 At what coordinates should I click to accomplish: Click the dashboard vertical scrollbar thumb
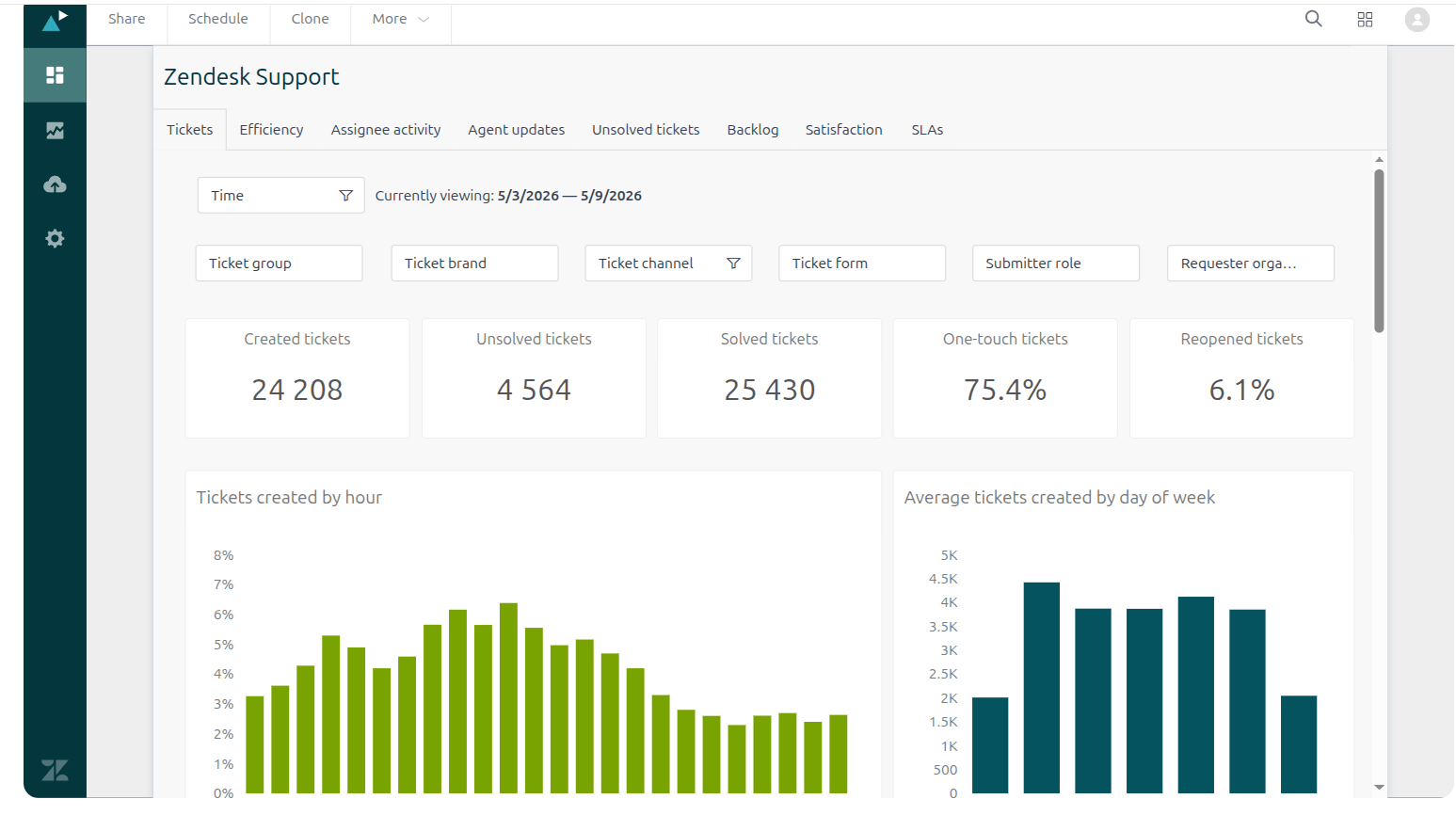tap(1379, 250)
